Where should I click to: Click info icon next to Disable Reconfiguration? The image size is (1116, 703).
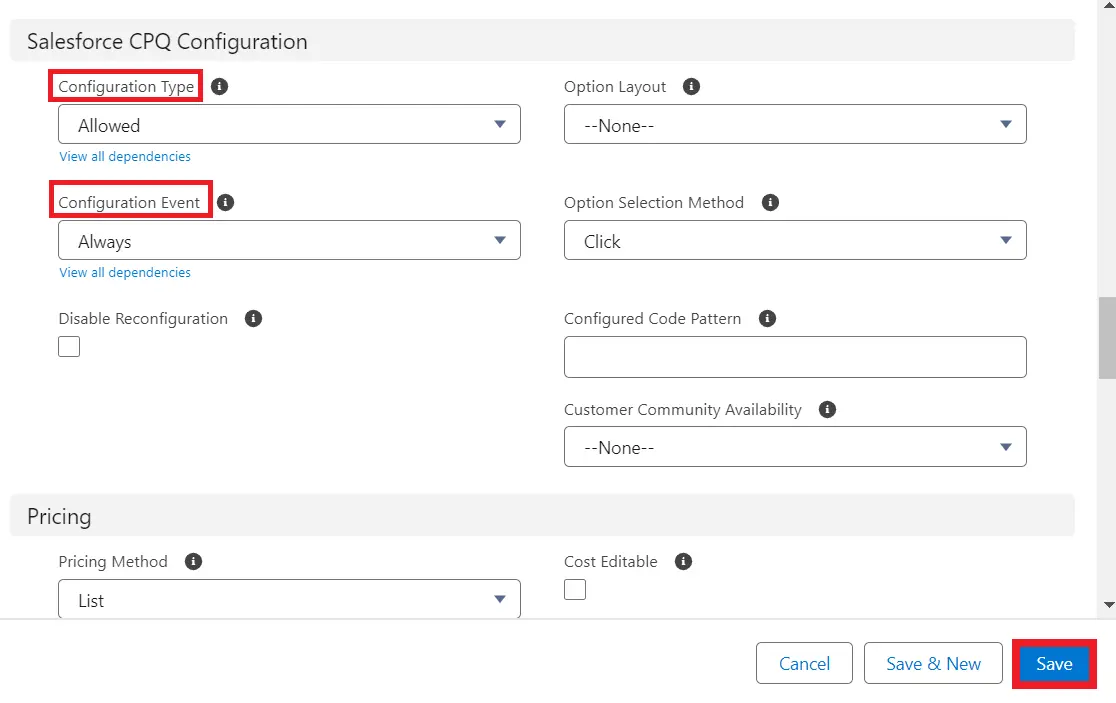[254, 319]
